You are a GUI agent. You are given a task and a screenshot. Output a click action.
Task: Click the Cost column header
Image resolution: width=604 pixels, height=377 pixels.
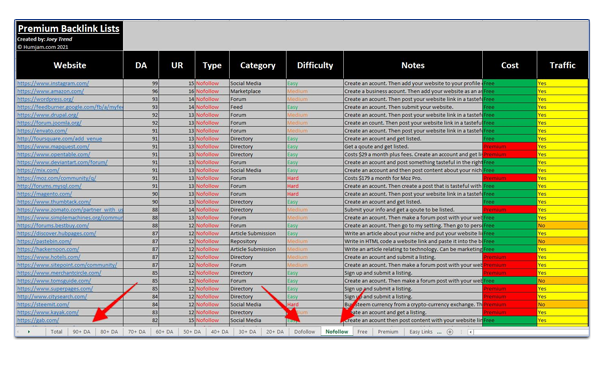coord(510,65)
